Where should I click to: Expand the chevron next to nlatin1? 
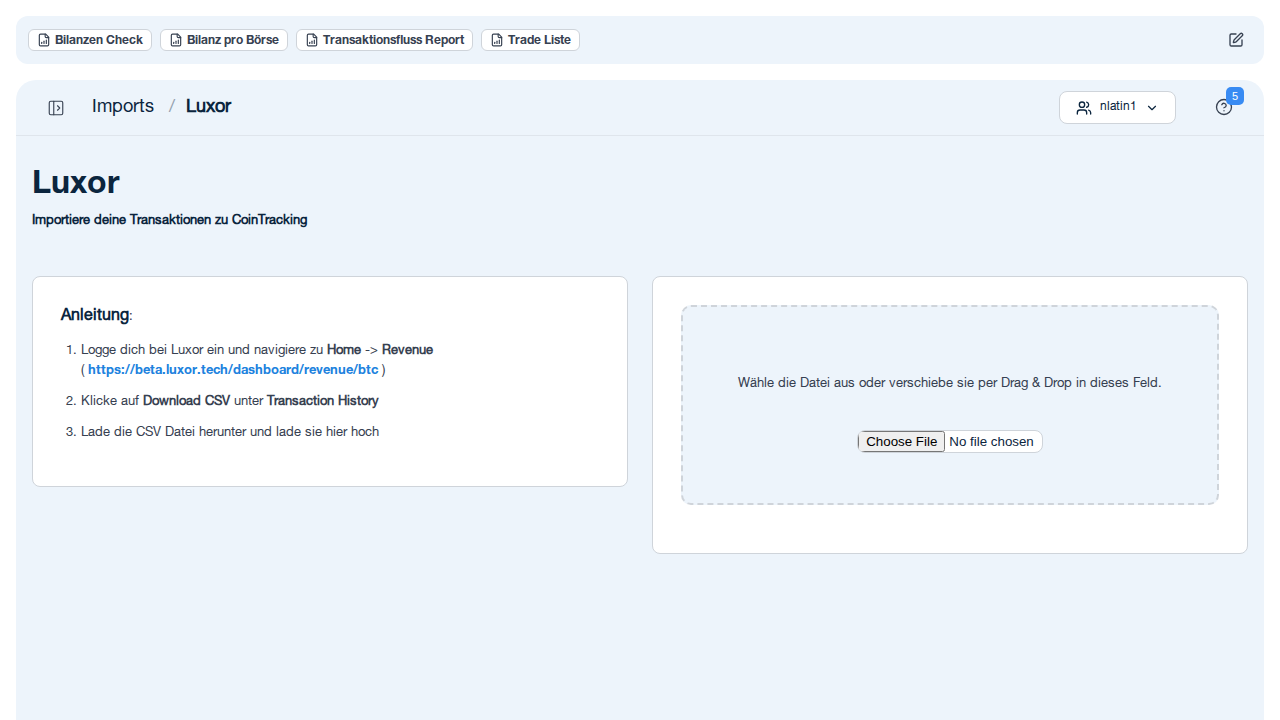point(1152,108)
